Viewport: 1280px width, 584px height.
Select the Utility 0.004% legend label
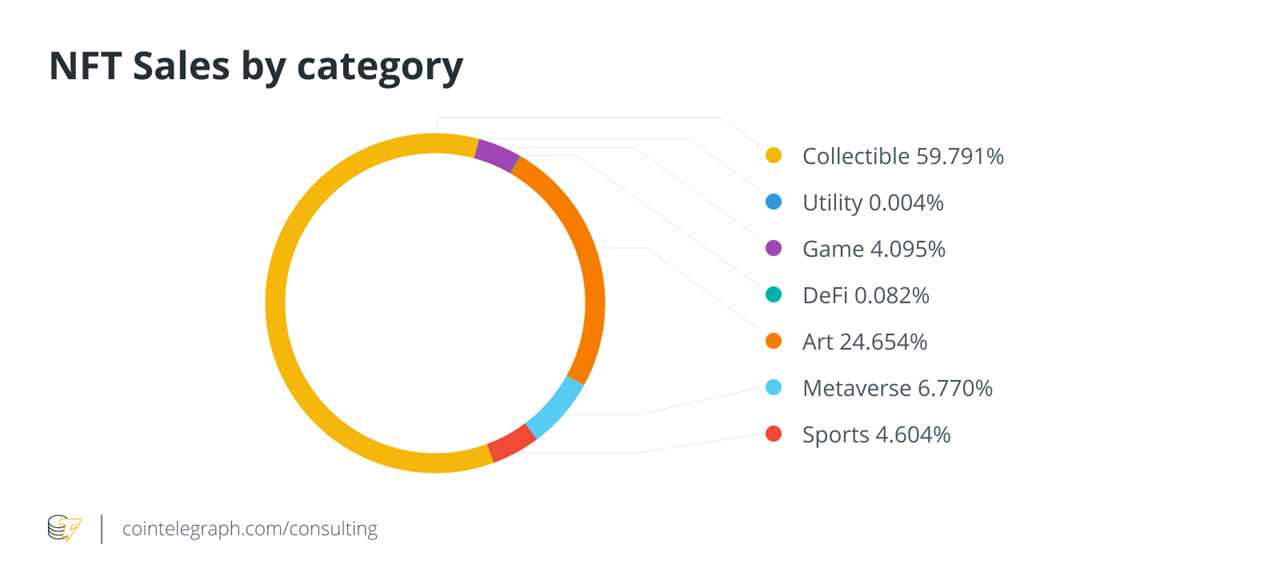tap(873, 203)
